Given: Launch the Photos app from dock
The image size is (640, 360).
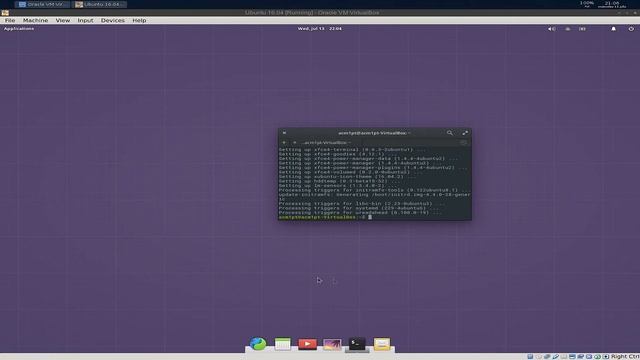Looking at the screenshot, I should pos(332,344).
